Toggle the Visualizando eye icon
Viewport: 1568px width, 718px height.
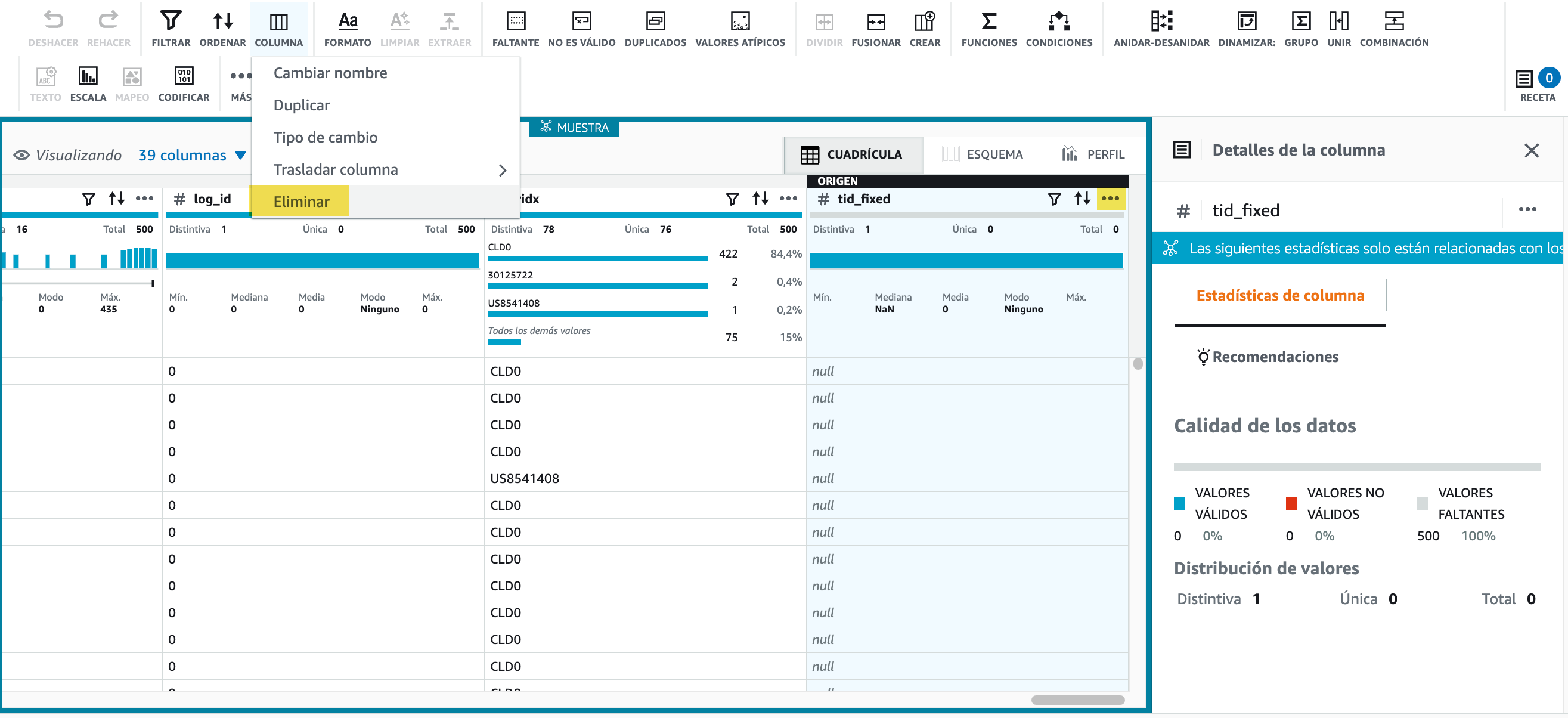pos(21,155)
